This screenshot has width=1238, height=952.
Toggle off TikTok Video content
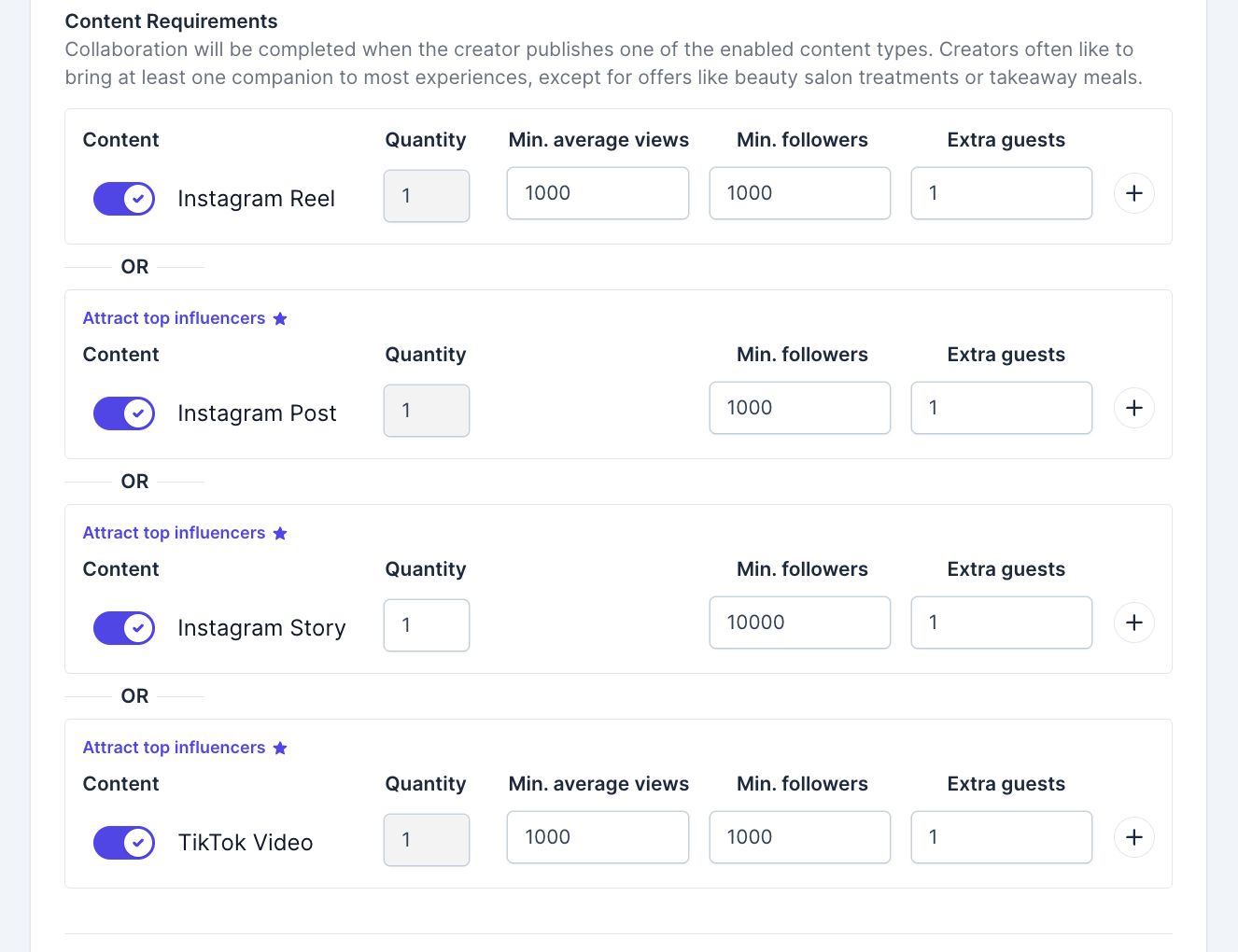click(124, 843)
